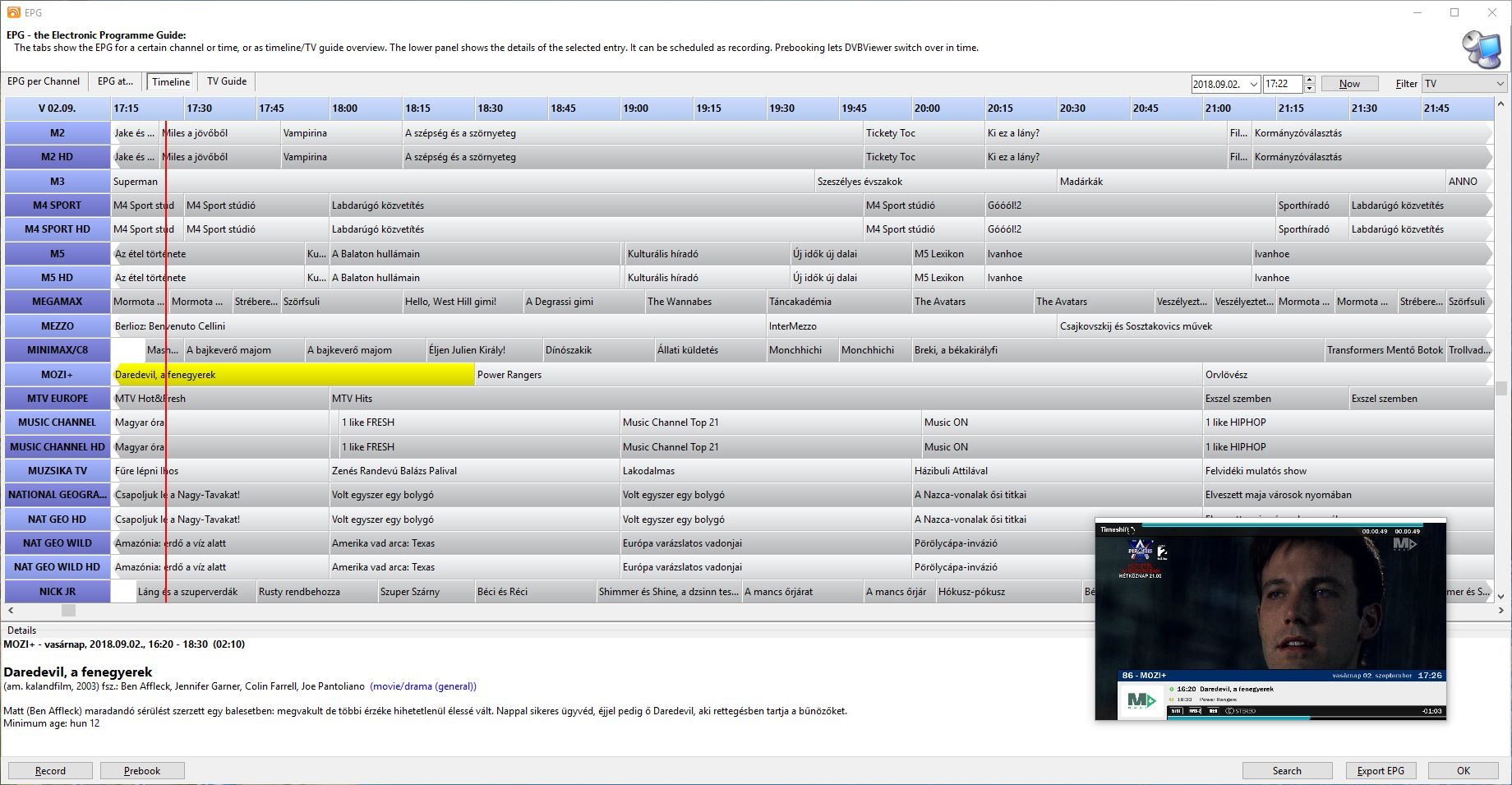This screenshot has height=785, width=1512.
Task: Click the MOZI+ channel logo in video overlay
Action: pyautogui.click(x=1141, y=700)
